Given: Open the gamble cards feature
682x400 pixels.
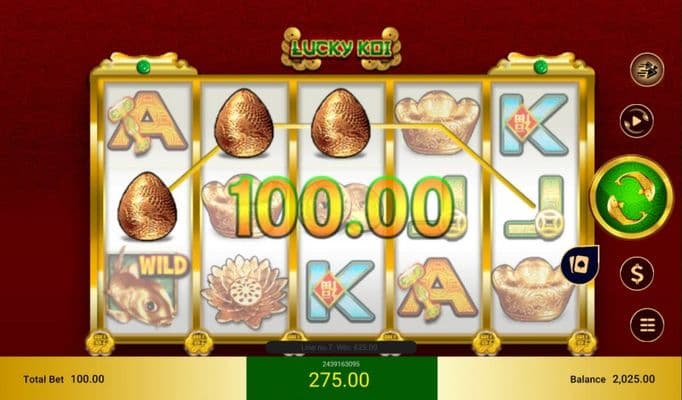Looking at the screenshot, I should tap(579, 265).
